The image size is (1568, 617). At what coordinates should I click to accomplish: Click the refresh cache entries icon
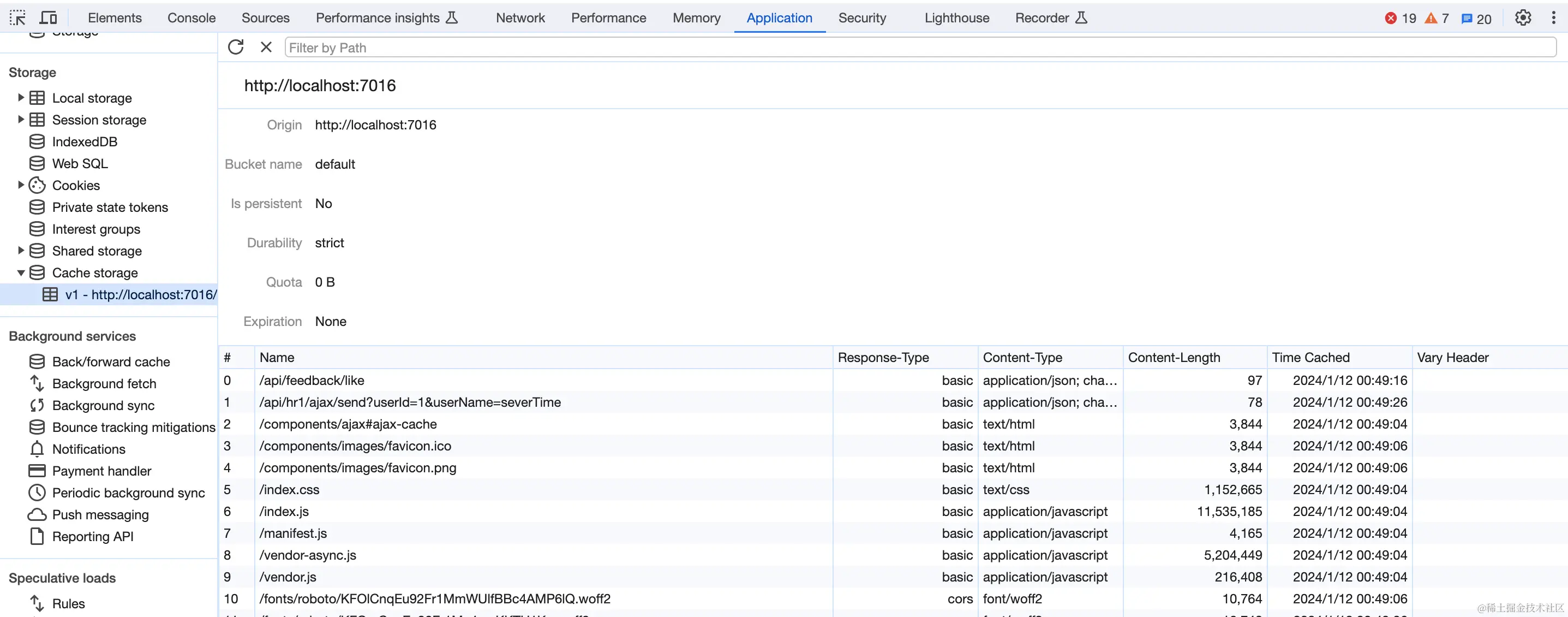pyautogui.click(x=236, y=47)
